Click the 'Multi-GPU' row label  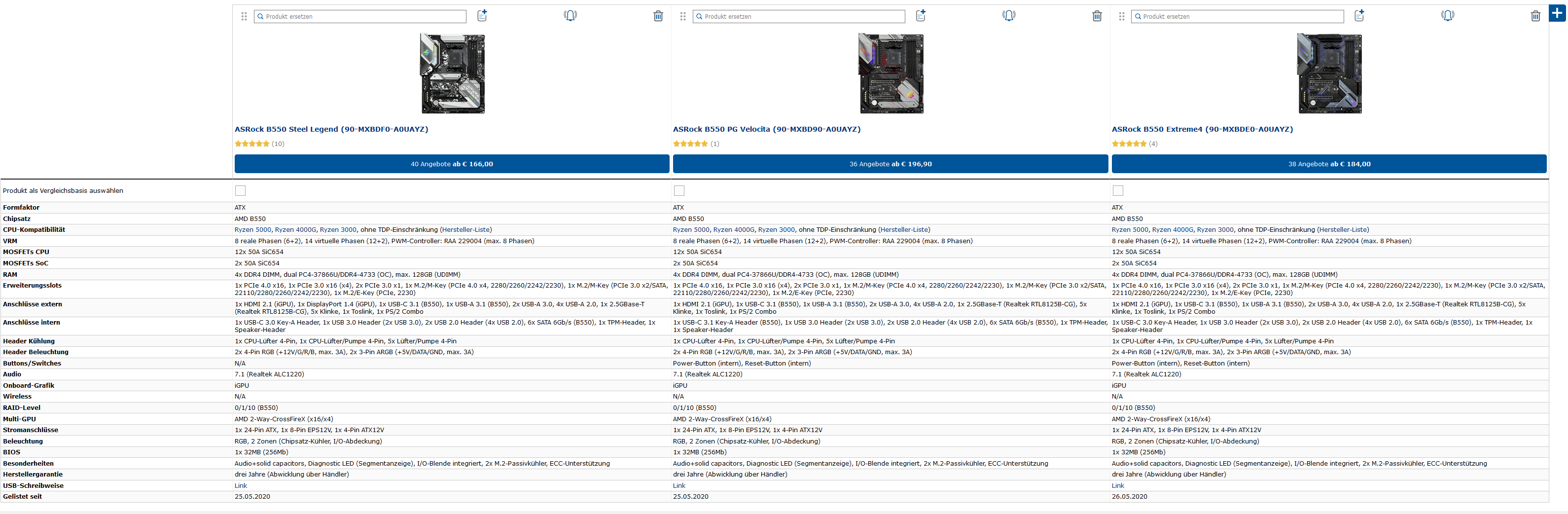[x=20, y=419]
